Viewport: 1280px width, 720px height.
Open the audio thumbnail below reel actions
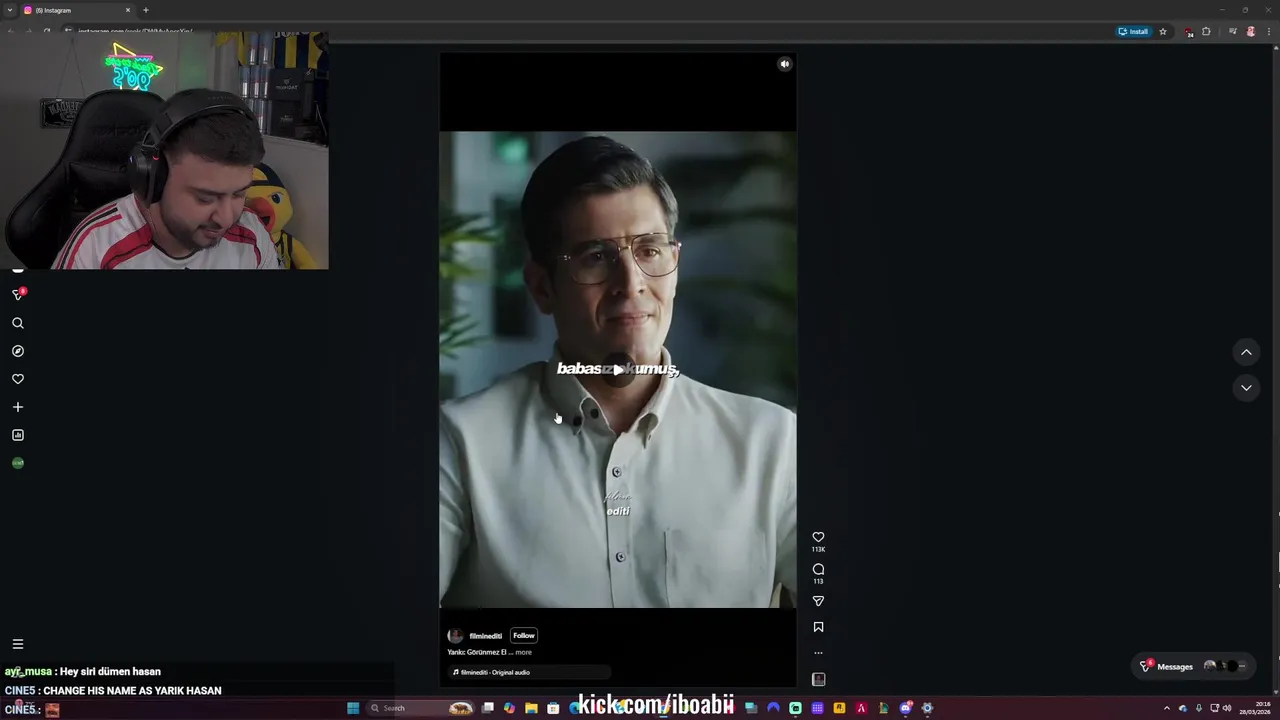point(818,679)
